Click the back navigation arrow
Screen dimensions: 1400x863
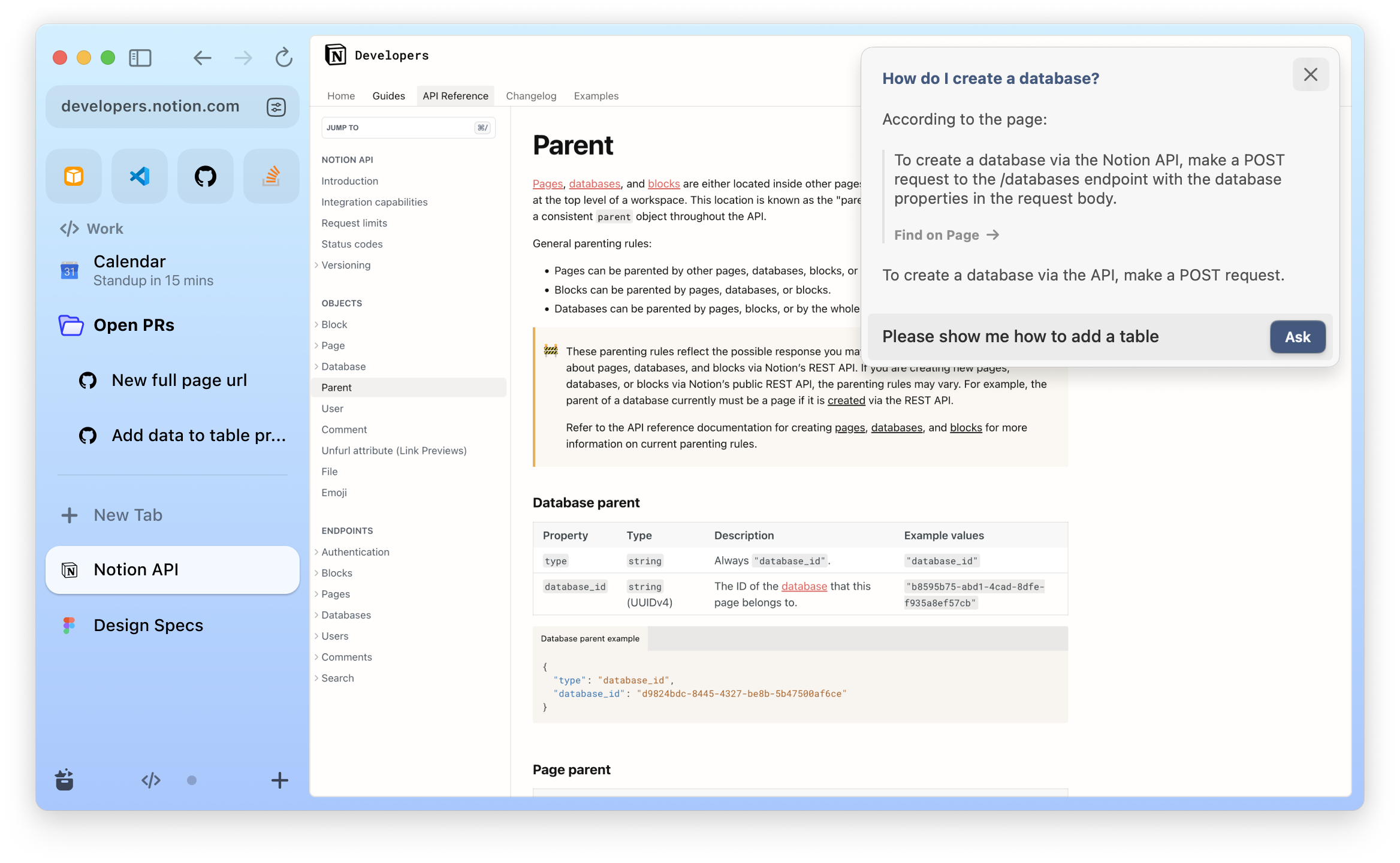point(202,58)
